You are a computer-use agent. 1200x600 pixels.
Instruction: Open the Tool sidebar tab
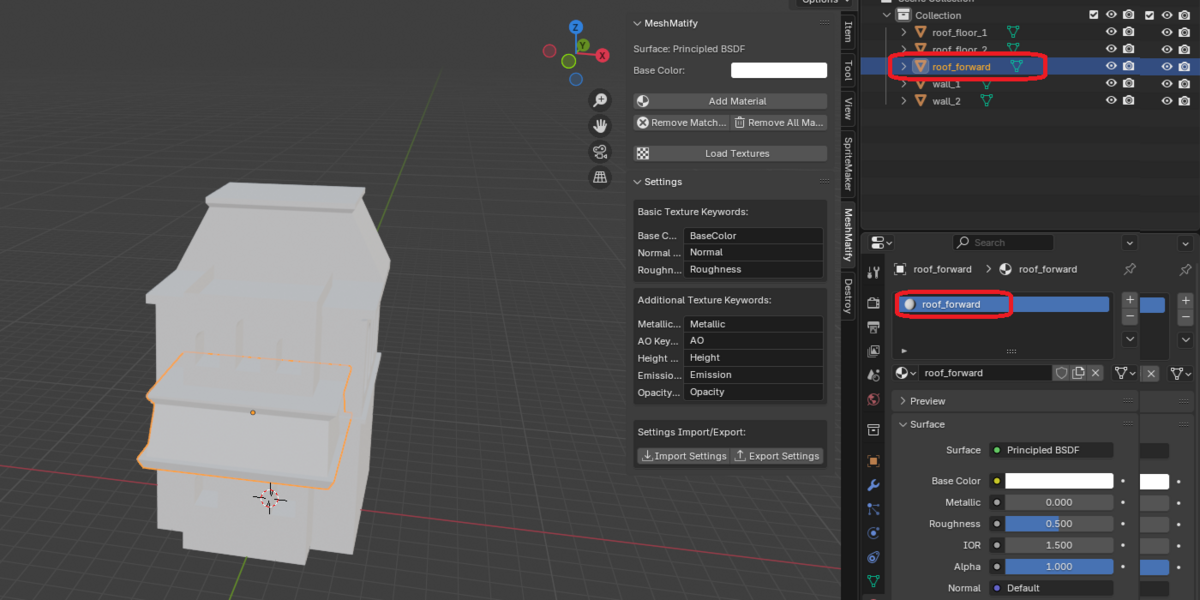pyautogui.click(x=848, y=70)
